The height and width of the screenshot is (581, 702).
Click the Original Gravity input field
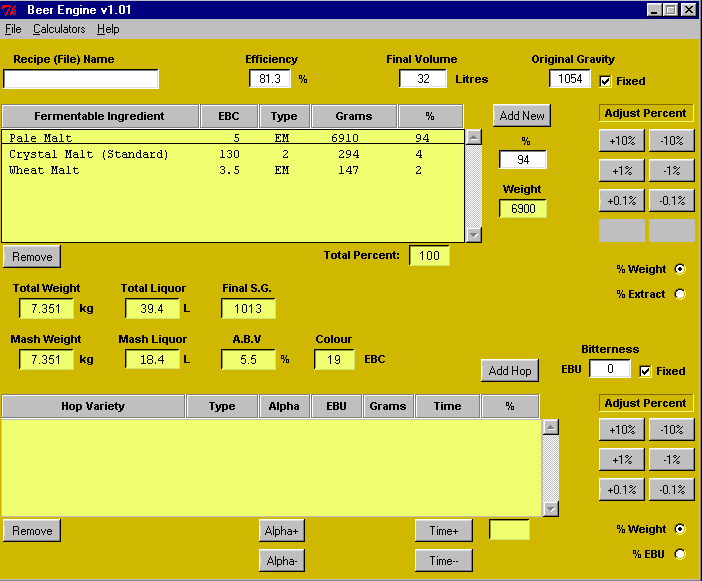click(569, 79)
